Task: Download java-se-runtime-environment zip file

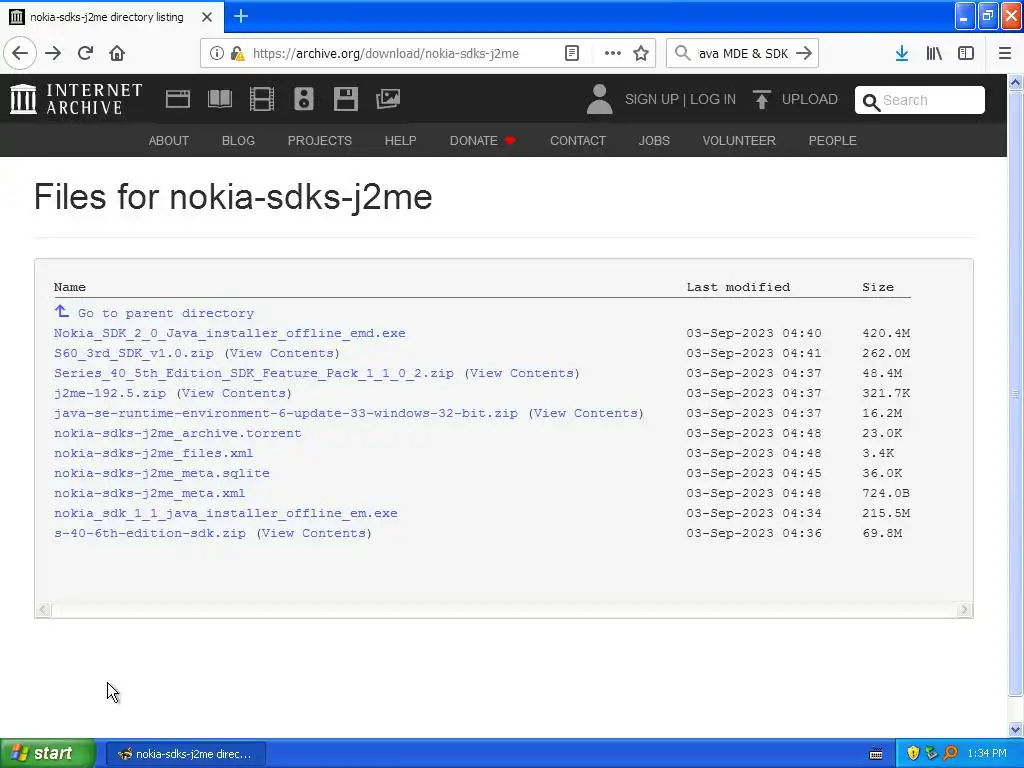Action: point(286,413)
